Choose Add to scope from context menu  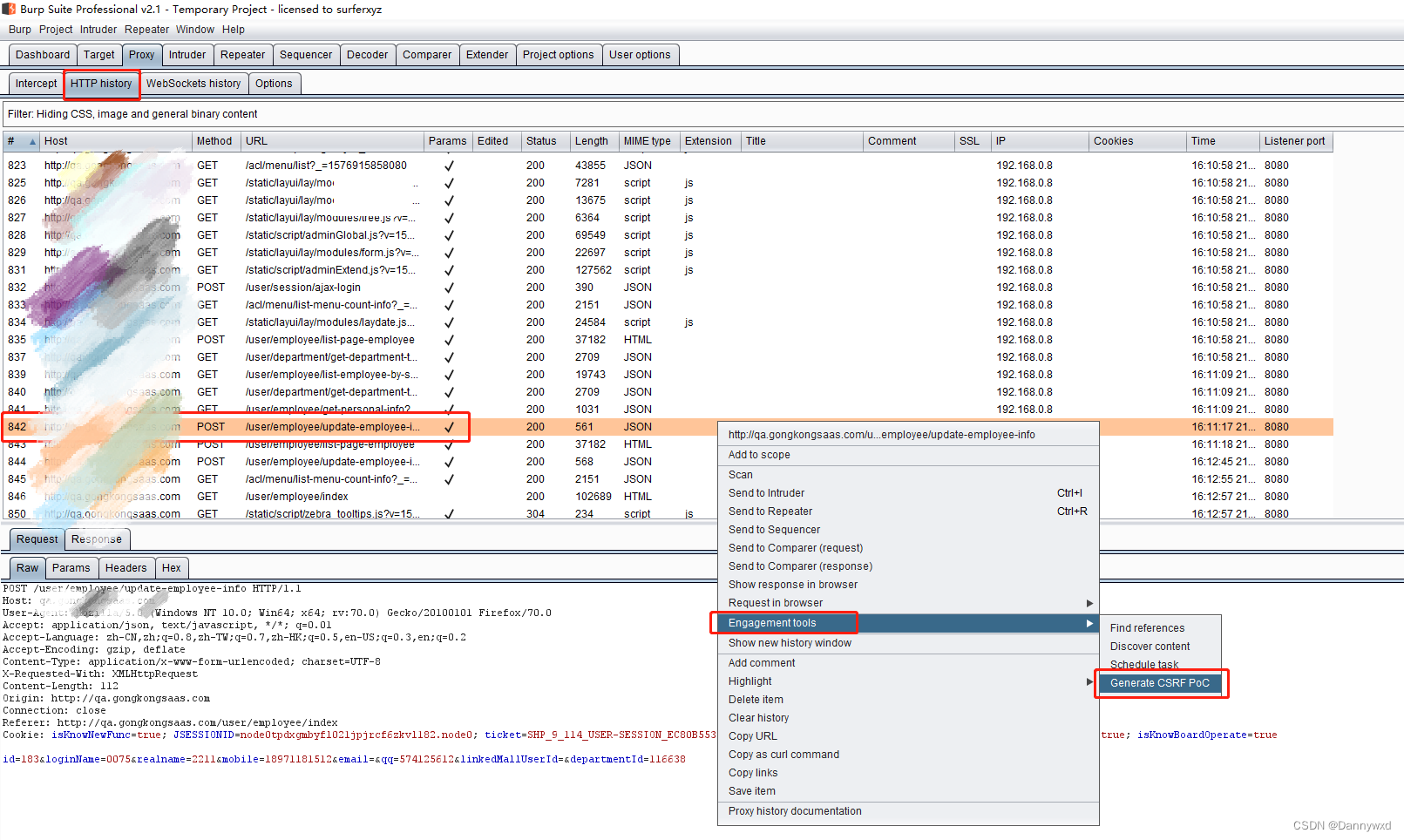pyautogui.click(x=908, y=455)
